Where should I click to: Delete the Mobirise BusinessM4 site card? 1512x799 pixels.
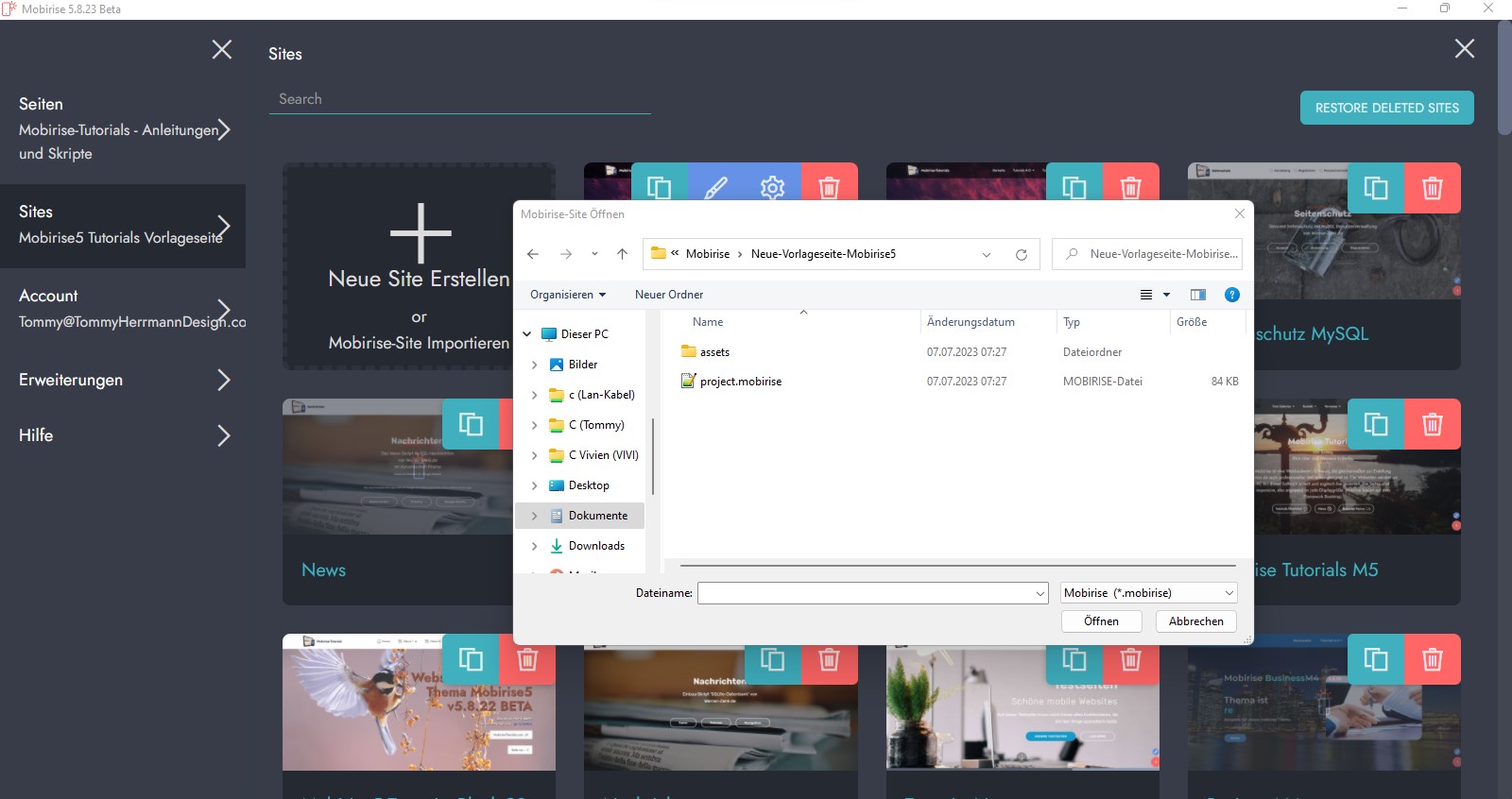click(x=1433, y=659)
